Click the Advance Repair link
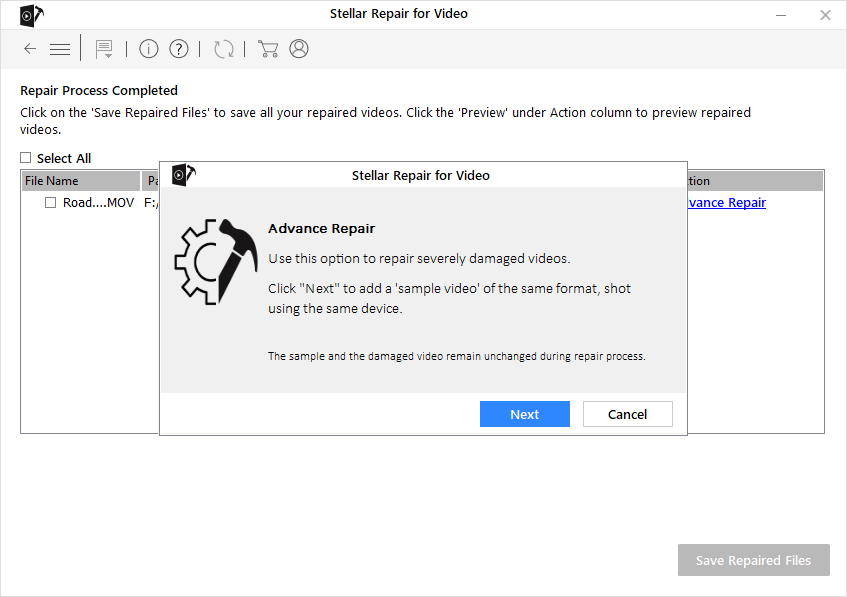The width and height of the screenshot is (847, 597). [x=726, y=203]
